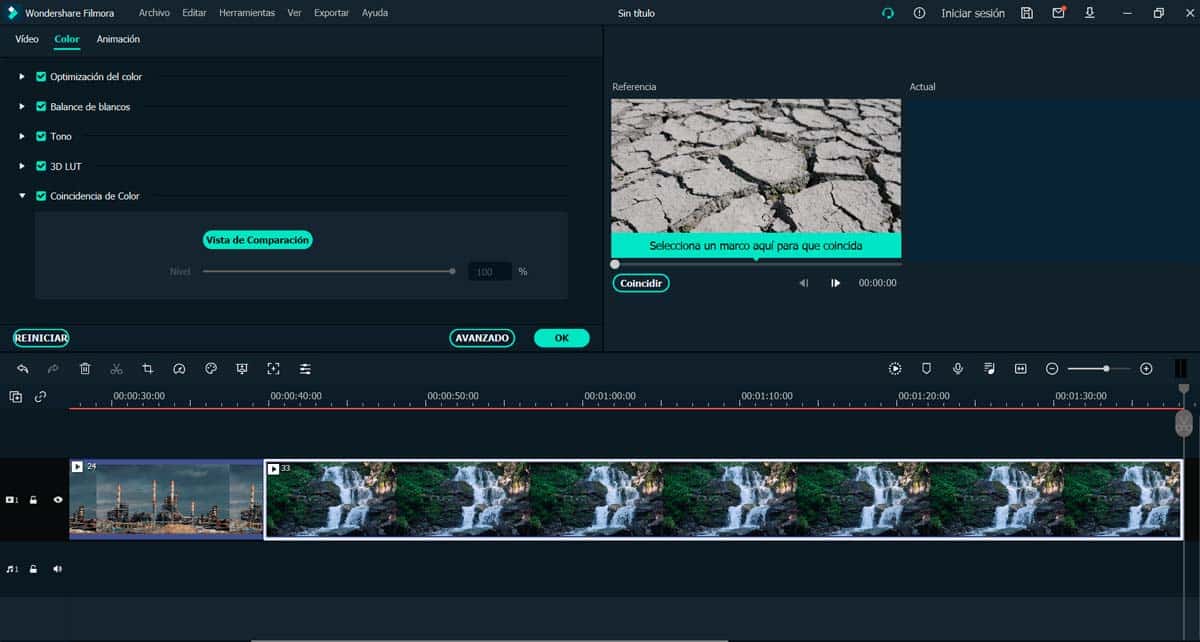This screenshot has height=642, width=1200.
Task: Uncheck the Balance de blancos checkbox
Action: pyautogui.click(x=41, y=106)
